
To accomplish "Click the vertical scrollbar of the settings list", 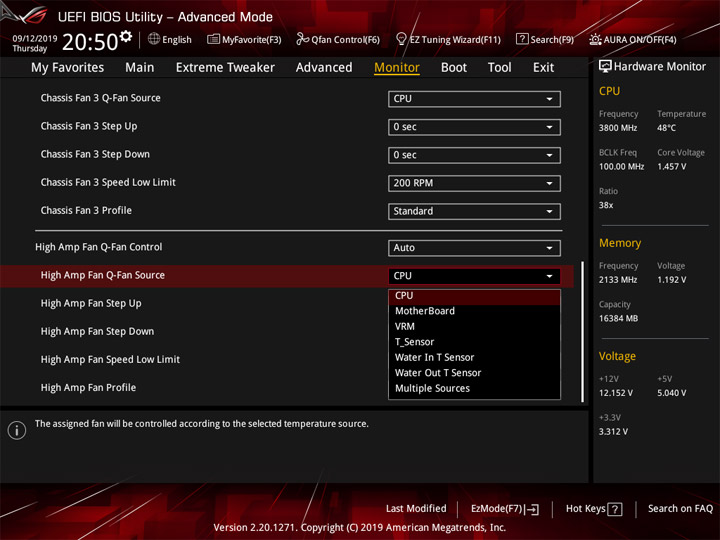I will tap(582, 332).
